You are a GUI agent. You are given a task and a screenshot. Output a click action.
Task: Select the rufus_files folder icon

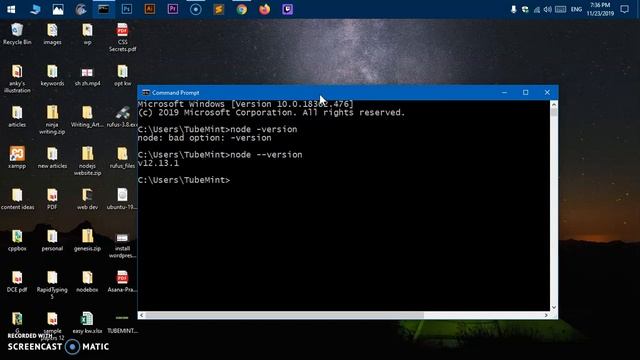click(122, 158)
